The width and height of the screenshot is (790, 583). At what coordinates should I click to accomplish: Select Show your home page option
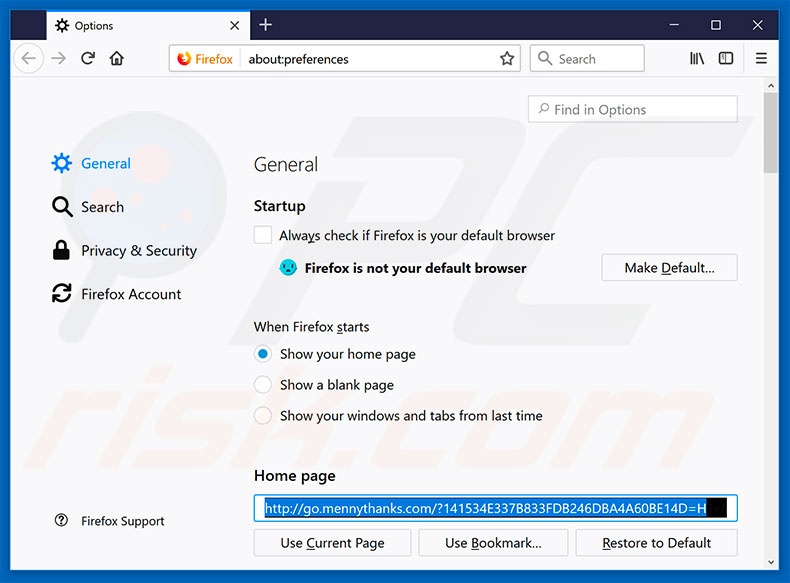click(263, 354)
